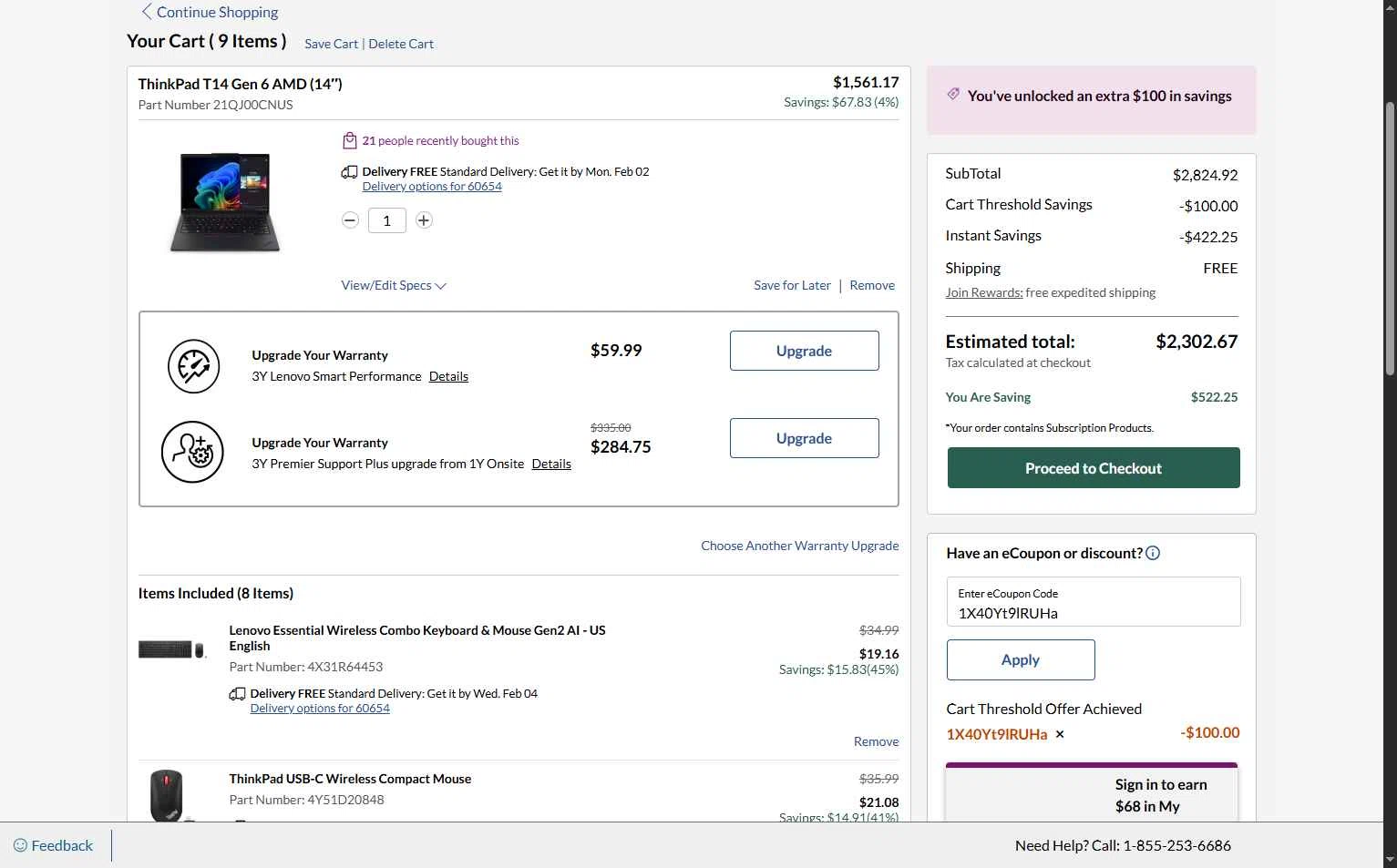The width and height of the screenshot is (1397, 868).
Task: Click the ThinkPad T14 laptop thumbnail
Action: (x=225, y=202)
